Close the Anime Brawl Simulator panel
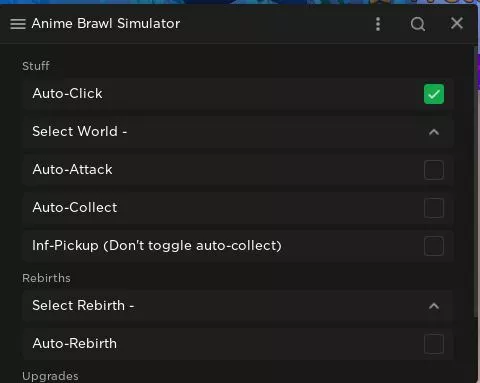The height and width of the screenshot is (383, 480). tap(457, 23)
